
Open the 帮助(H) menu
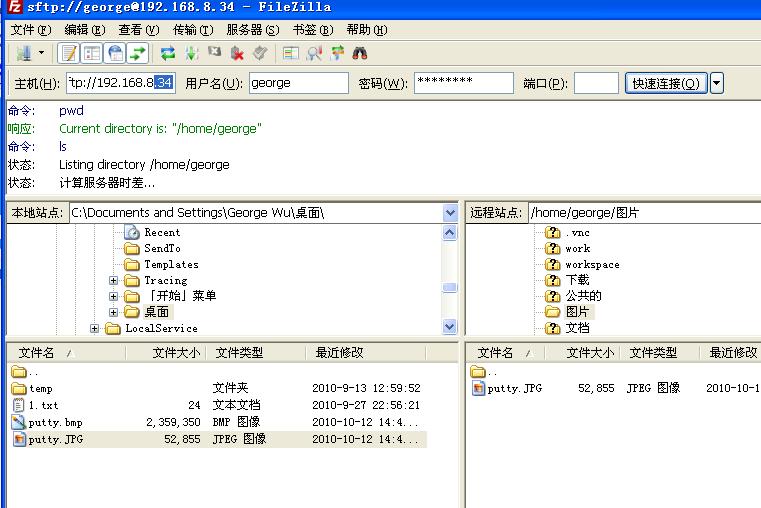click(367, 30)
